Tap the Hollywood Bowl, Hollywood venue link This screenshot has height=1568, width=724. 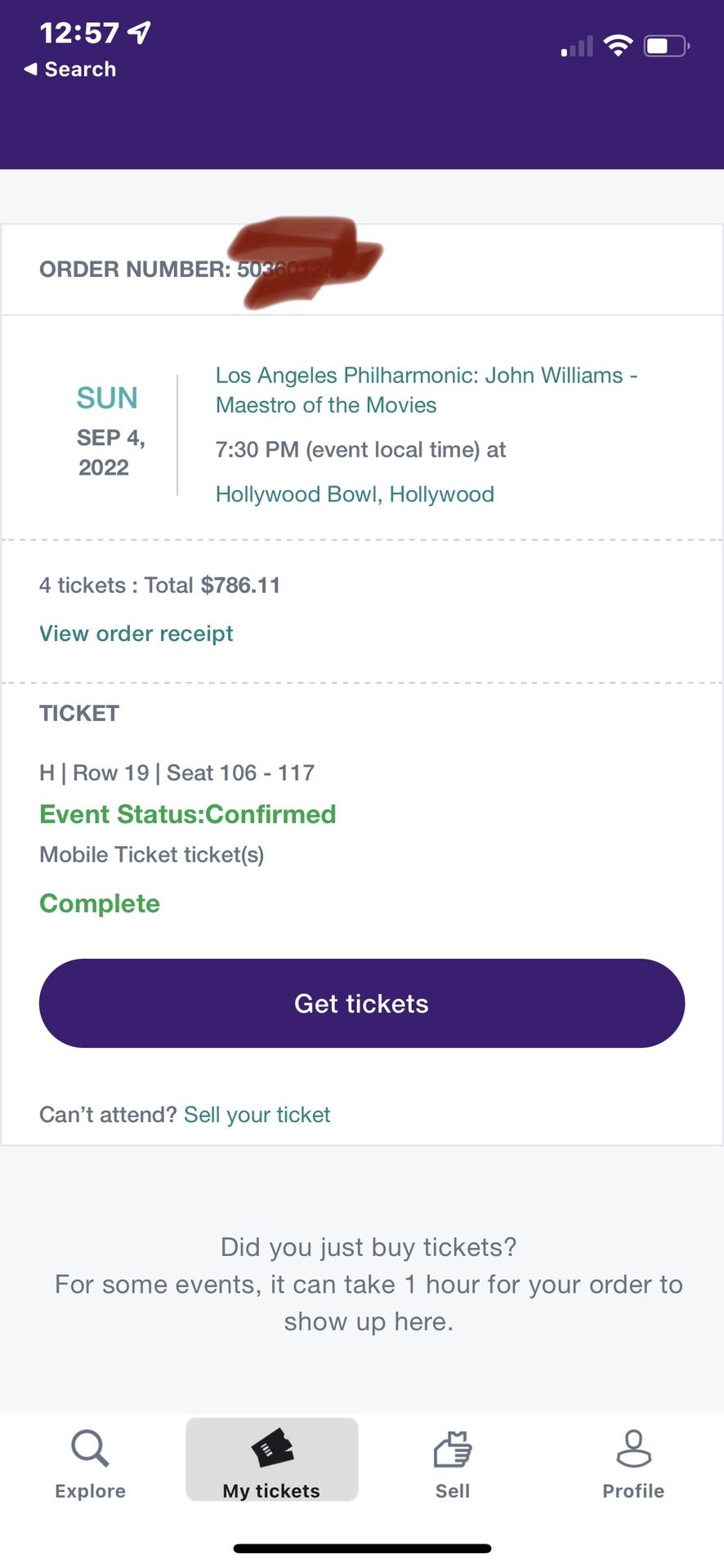click(x=355, y=494)
